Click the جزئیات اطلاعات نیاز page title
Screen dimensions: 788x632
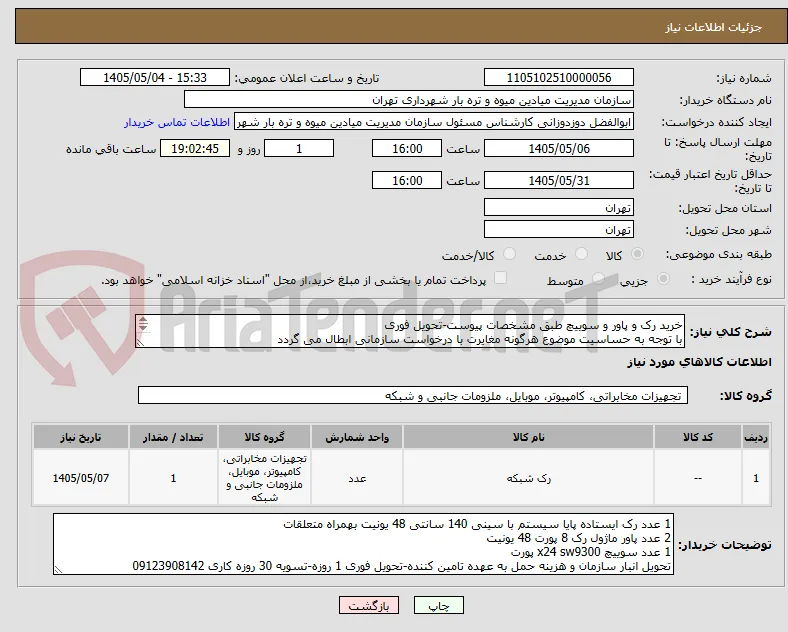click(x=714, y=27)
